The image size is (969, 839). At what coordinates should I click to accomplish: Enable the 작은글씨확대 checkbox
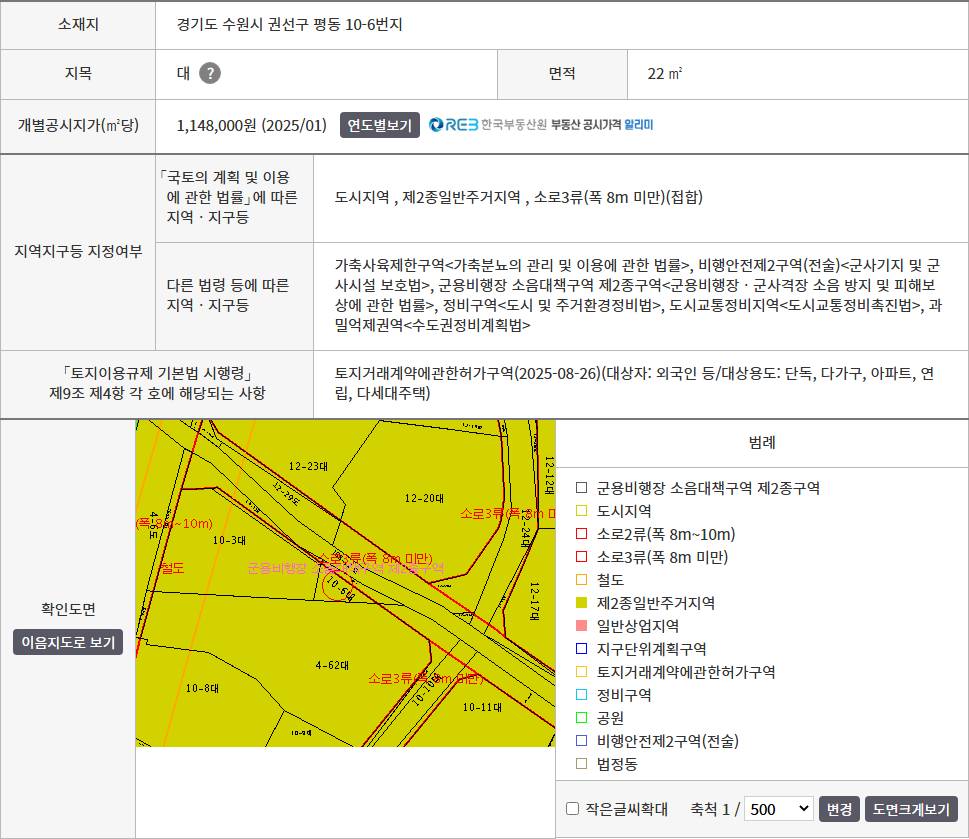(x=573, y=809)
